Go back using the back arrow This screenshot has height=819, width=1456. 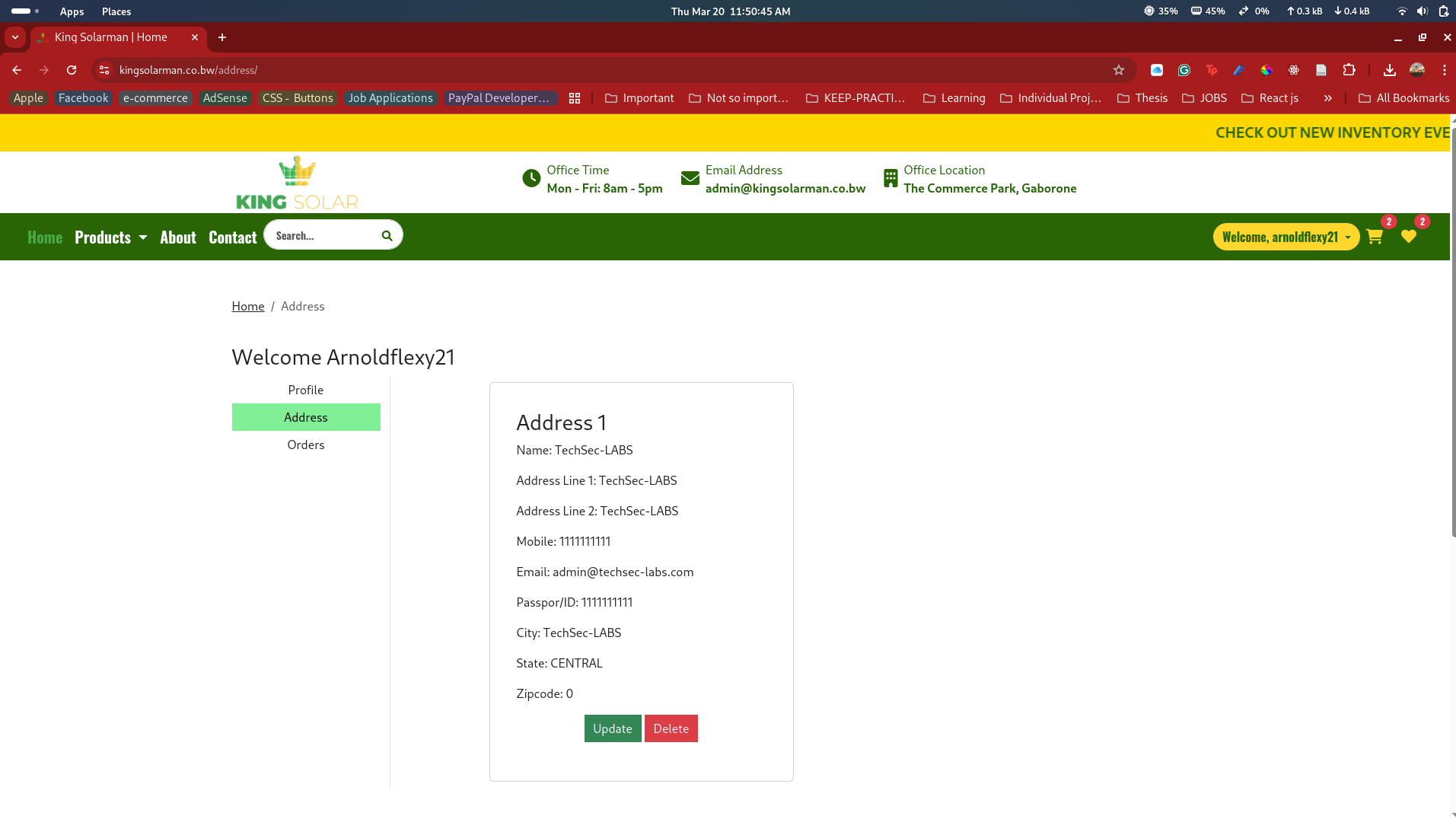(17, 70)
